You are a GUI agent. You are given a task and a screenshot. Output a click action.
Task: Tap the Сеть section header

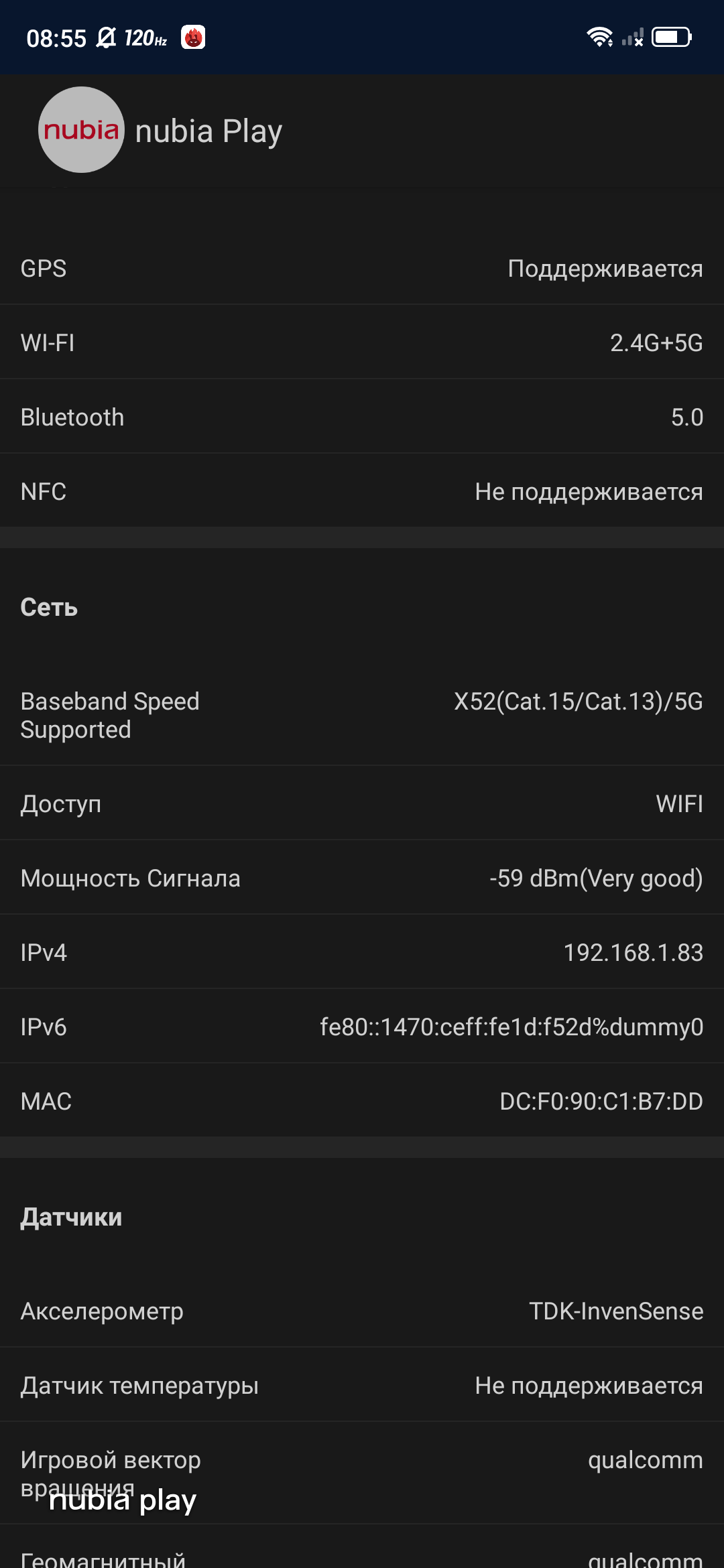[x=49, y=607]
